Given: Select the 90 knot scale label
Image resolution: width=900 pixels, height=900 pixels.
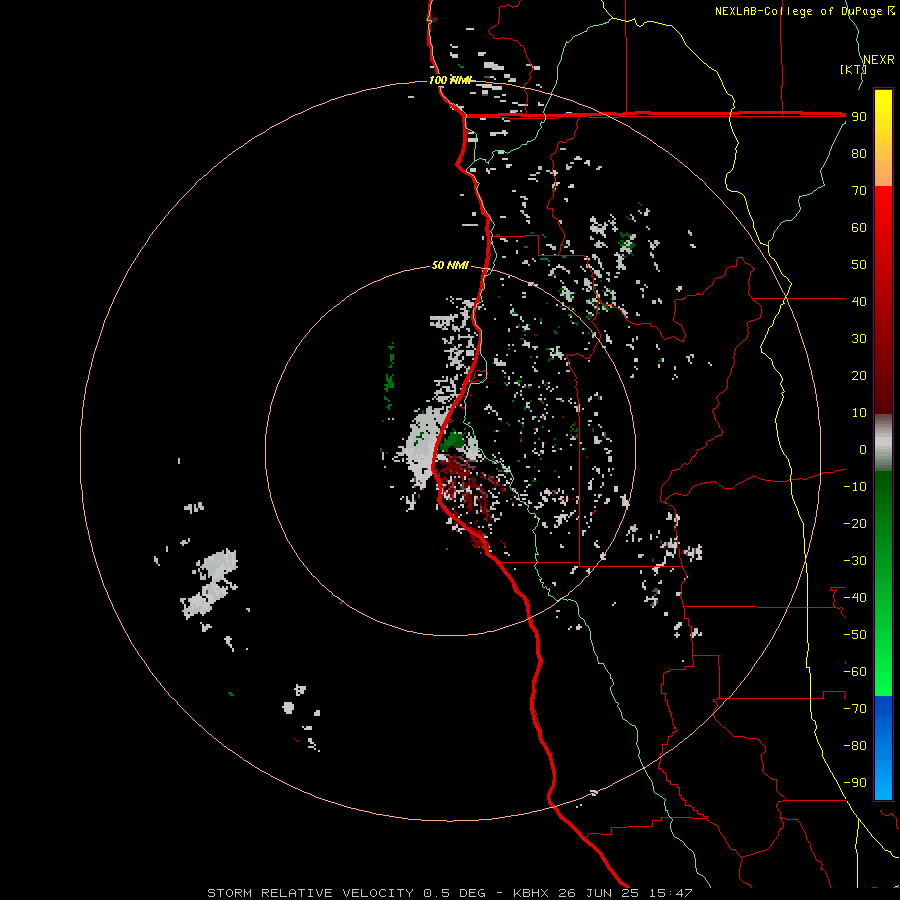Looking at the screenshot, I should [859, 117].
